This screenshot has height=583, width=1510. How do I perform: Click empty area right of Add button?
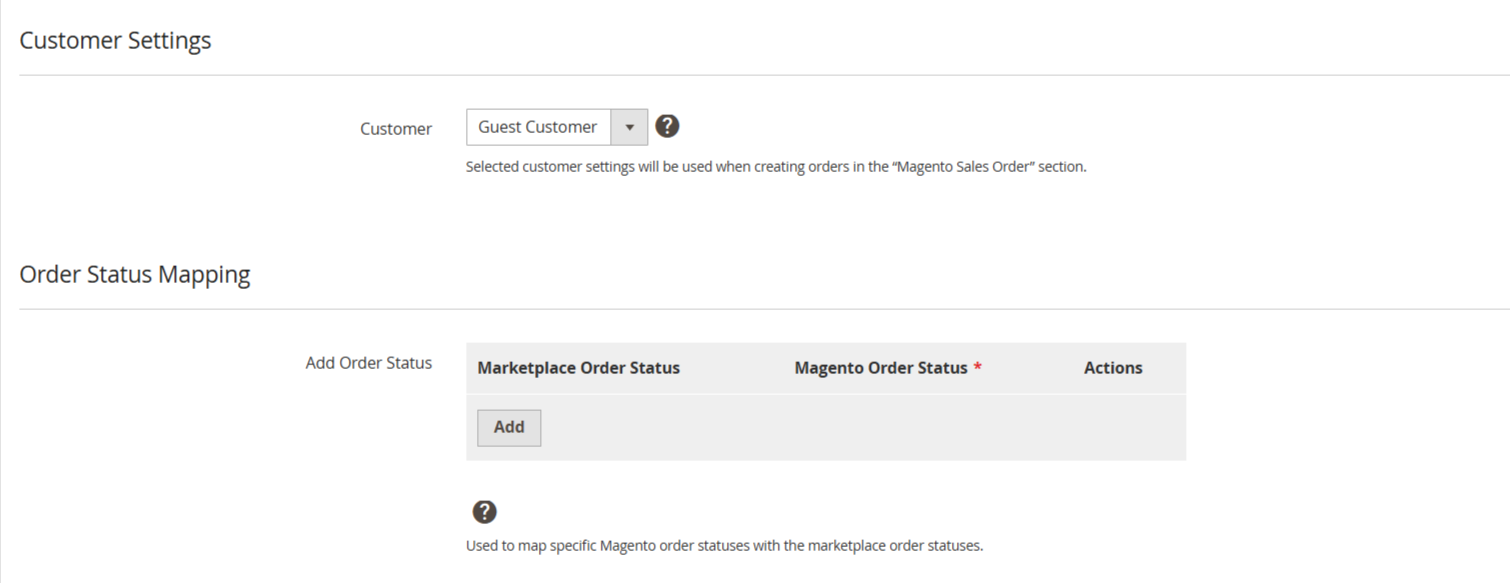pos(850,428)
